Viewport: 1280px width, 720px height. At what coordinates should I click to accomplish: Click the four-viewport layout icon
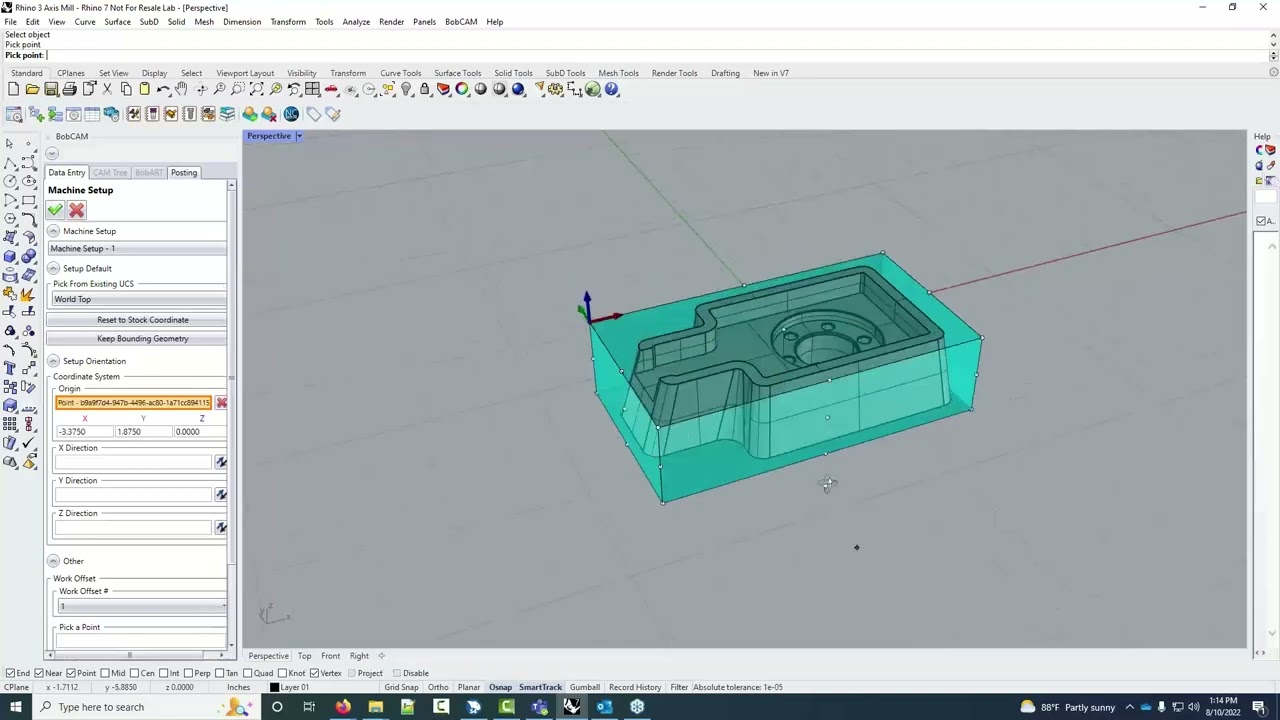(x=313, y=89)
